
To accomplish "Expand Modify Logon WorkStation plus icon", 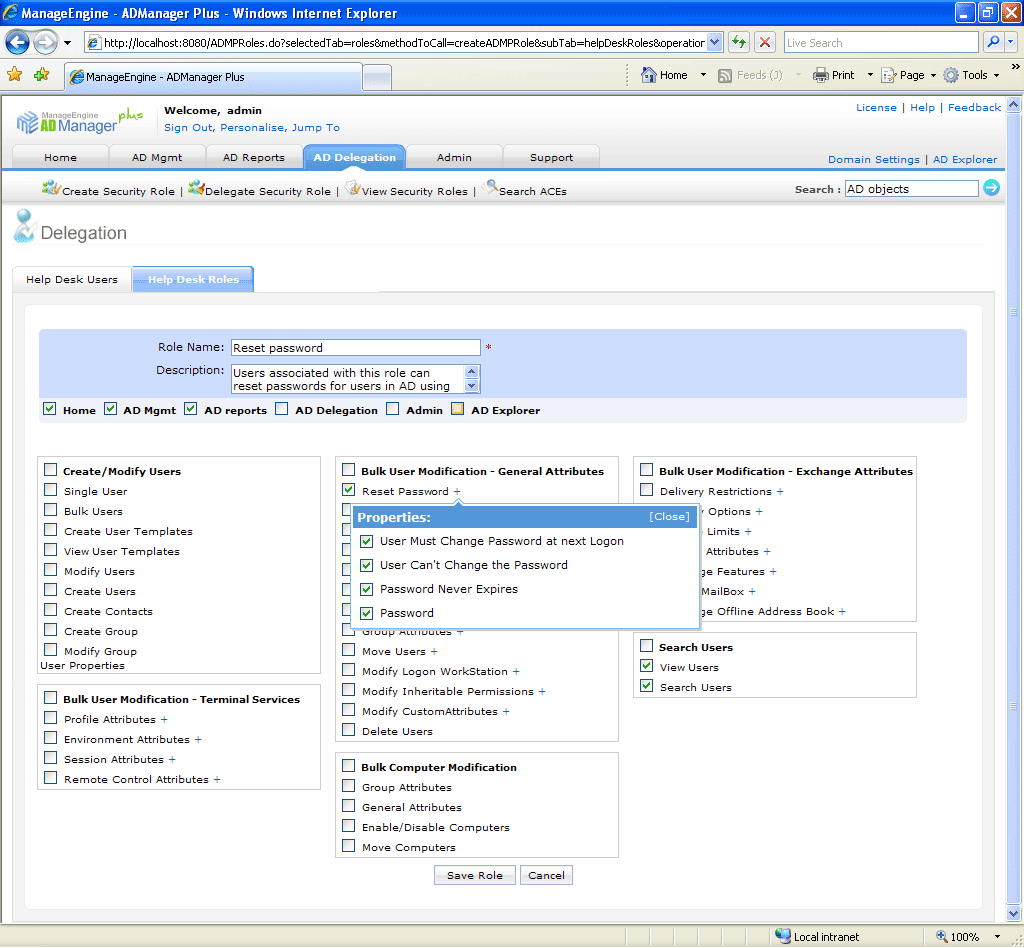I will click(516, 671).
